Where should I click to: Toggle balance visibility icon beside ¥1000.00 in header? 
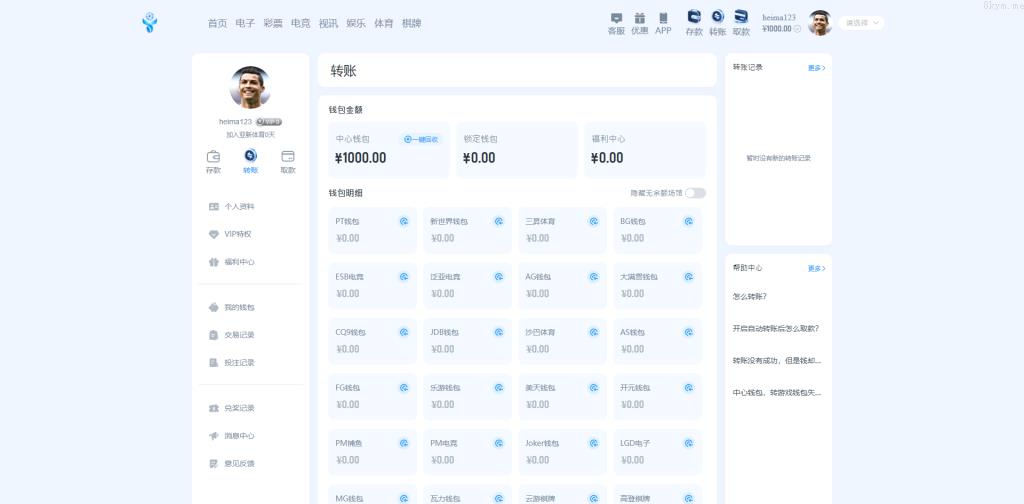pos(798,29)
